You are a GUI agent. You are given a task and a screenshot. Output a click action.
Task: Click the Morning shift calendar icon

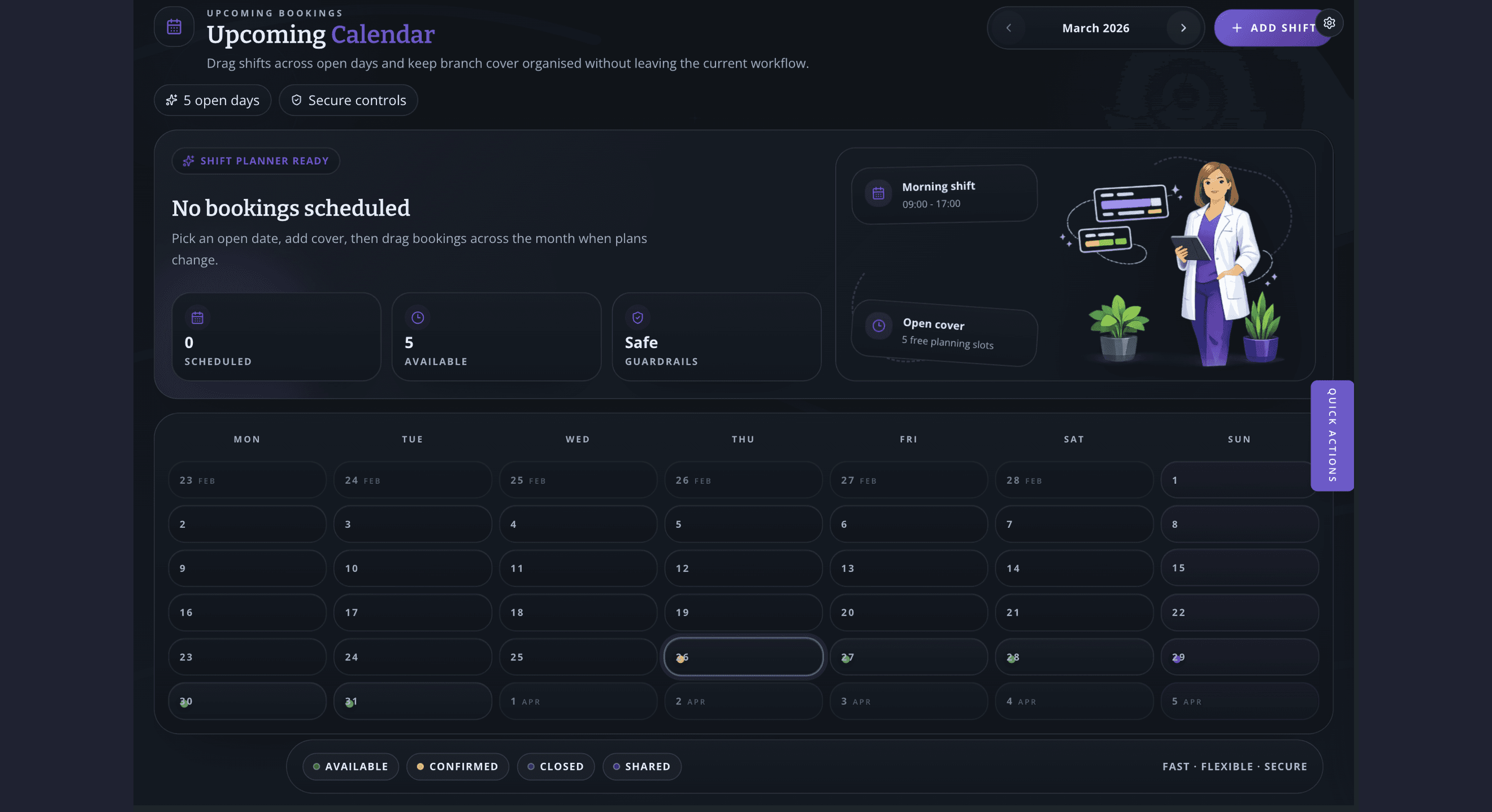click(x=878, y=193)
